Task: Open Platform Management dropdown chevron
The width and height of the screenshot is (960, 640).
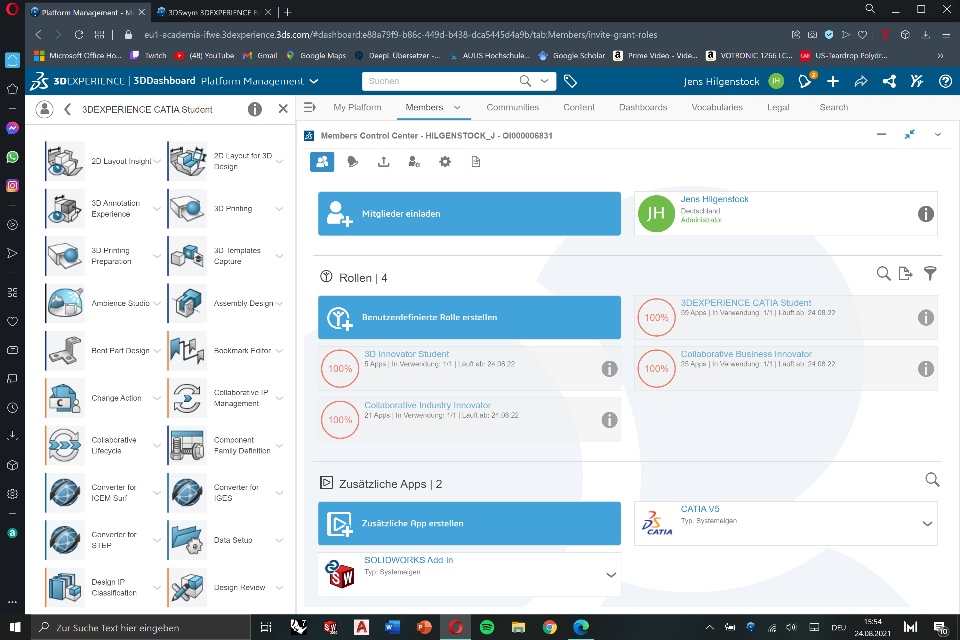Action: 314,81
